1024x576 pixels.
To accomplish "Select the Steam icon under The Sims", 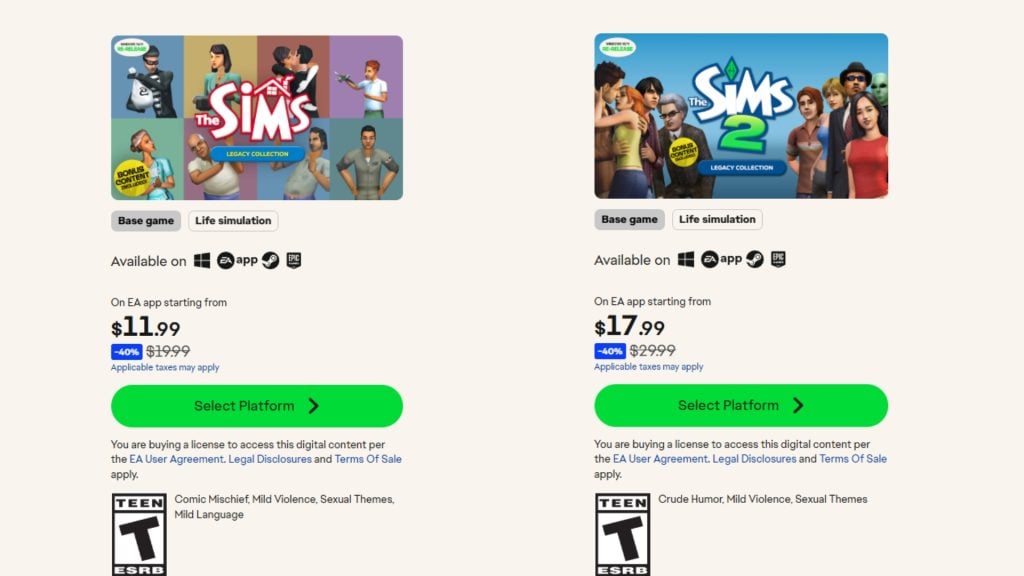I will coord(270,260).
